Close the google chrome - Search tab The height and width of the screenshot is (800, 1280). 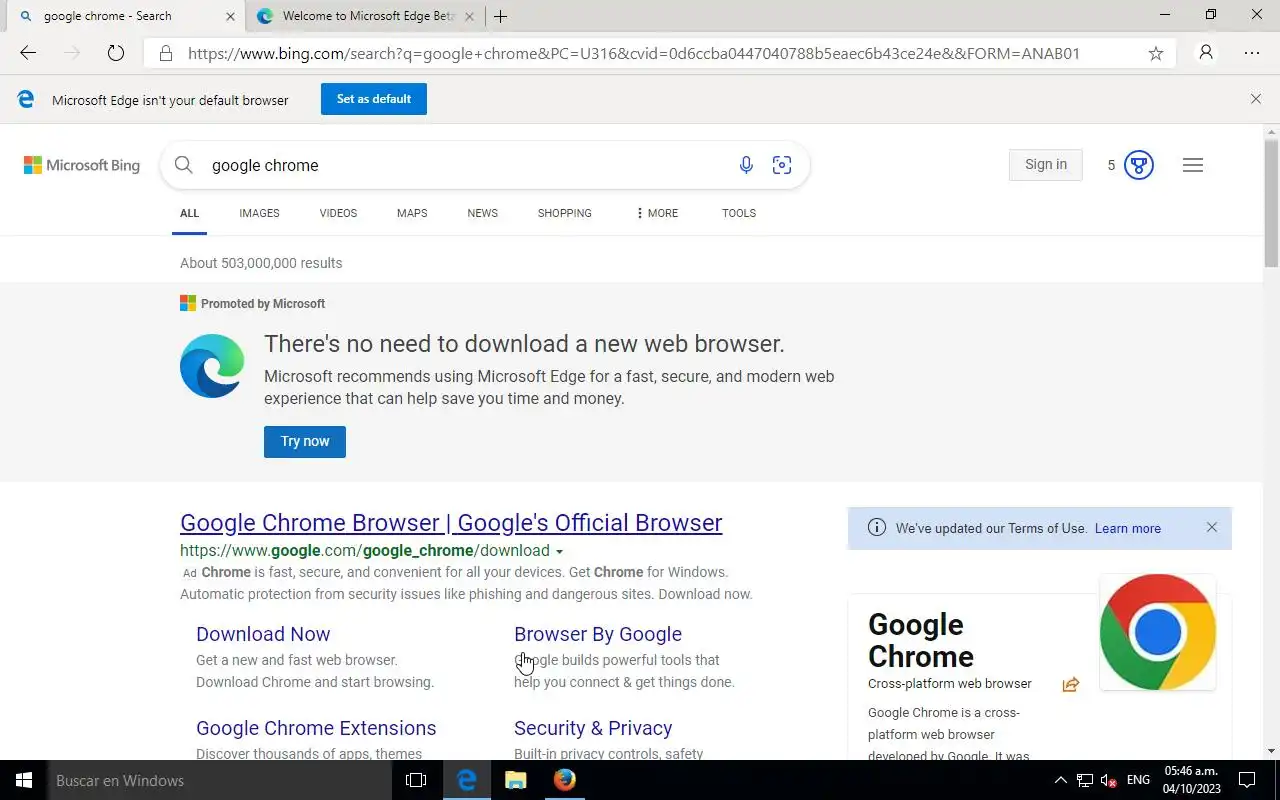(230, 16)
